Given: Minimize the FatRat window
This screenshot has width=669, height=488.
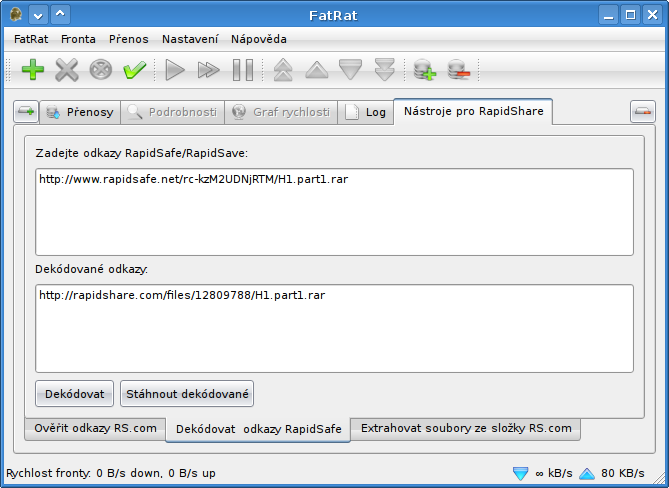Looking at the screenshot, I should point(608,15).
